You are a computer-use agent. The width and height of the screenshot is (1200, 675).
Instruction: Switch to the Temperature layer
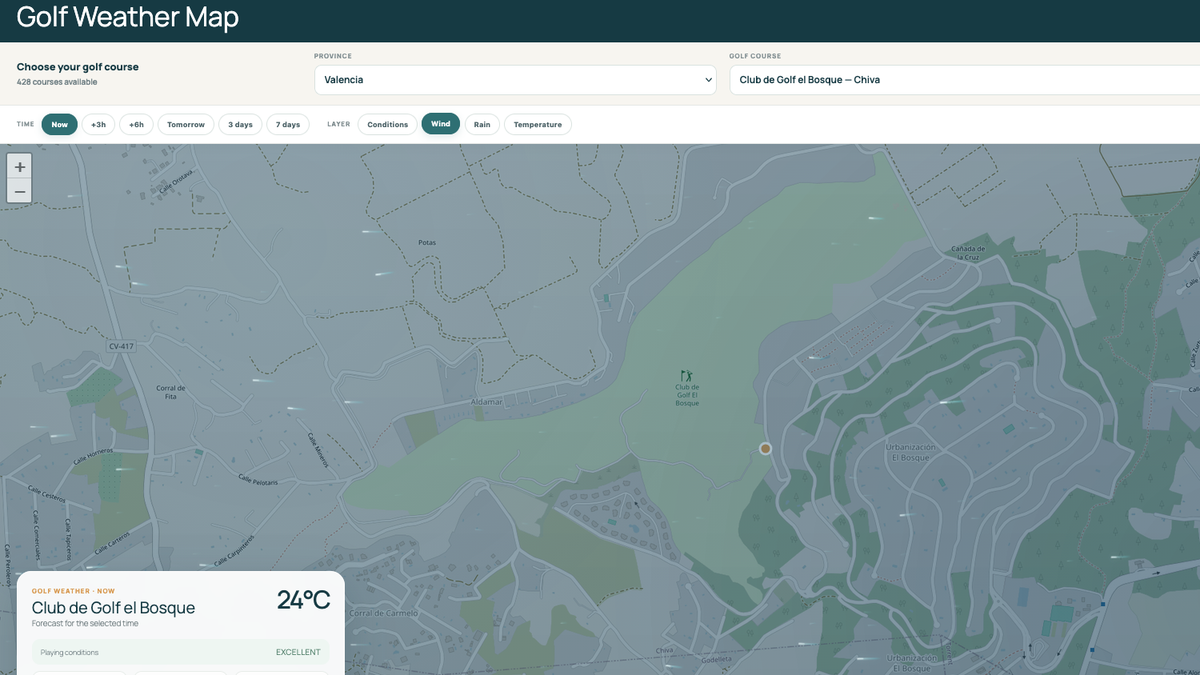click(538, 124)
